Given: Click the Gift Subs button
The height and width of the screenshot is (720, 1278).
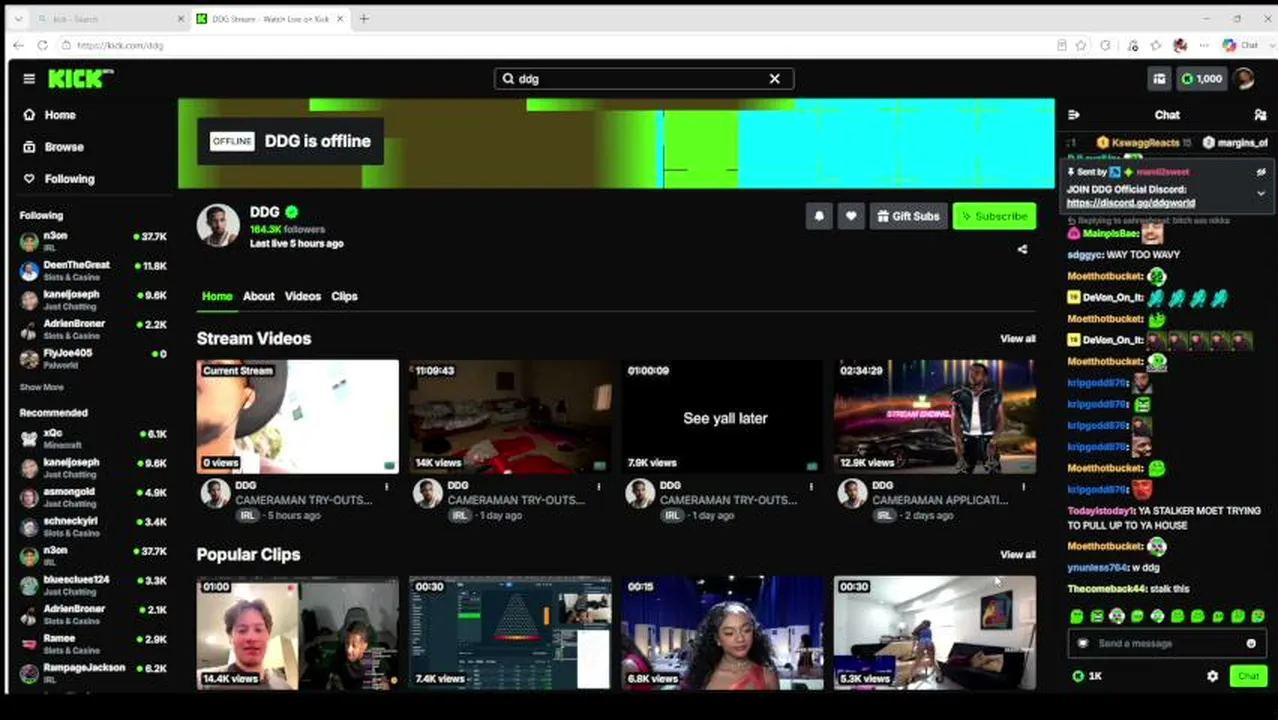Looking at the screenshot, I should (x=908, y=216).
